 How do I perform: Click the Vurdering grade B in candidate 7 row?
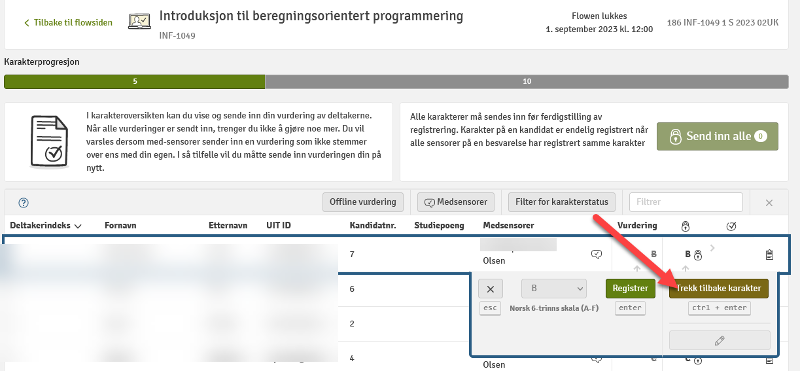[654, 254]
